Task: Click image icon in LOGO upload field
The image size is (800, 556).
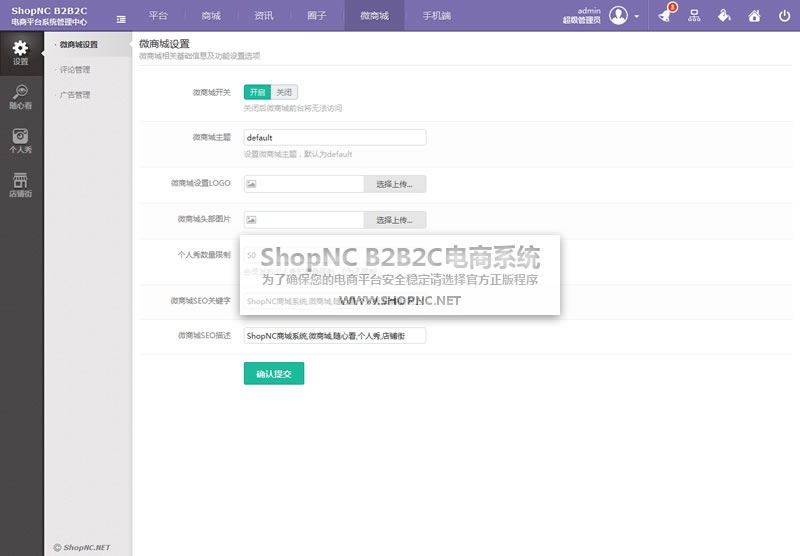Action: 251,184
